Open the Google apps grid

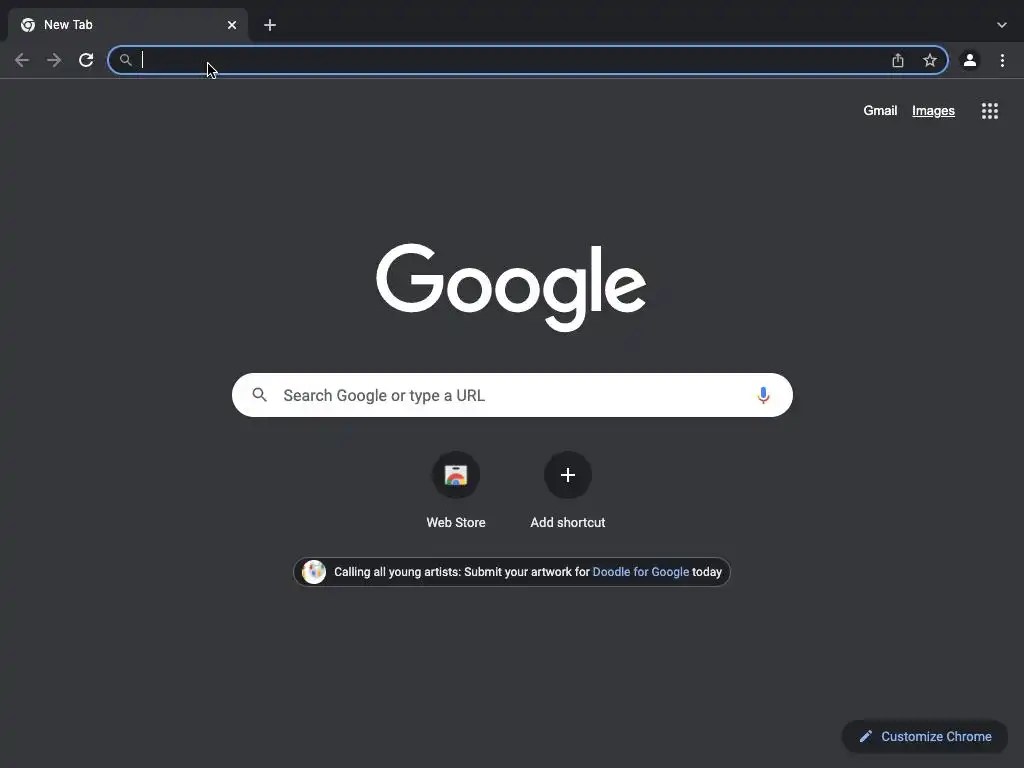click(x=990, y=111)
